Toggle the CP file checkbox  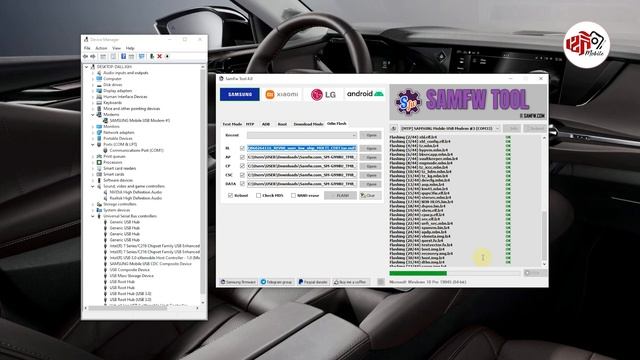[x=242, y=166]
